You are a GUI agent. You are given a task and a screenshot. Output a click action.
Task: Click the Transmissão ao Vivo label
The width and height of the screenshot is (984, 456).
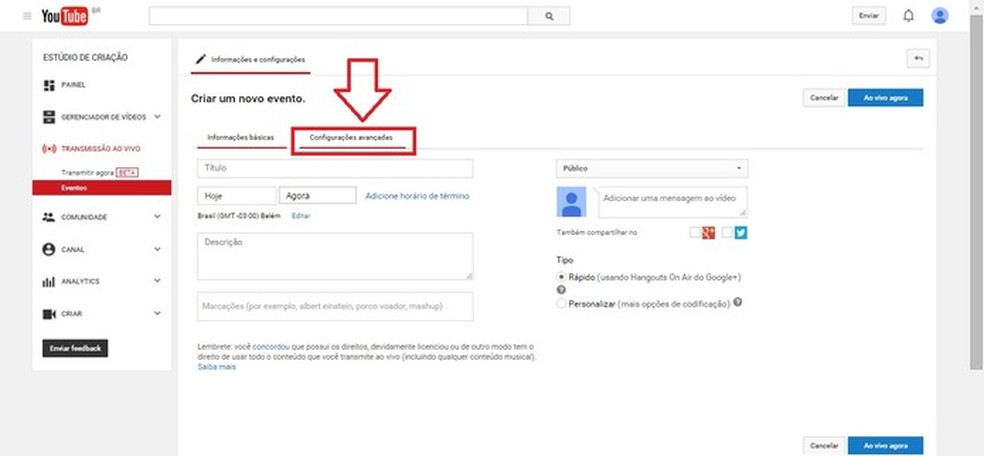pyautogui.click(x=101, y=149)
